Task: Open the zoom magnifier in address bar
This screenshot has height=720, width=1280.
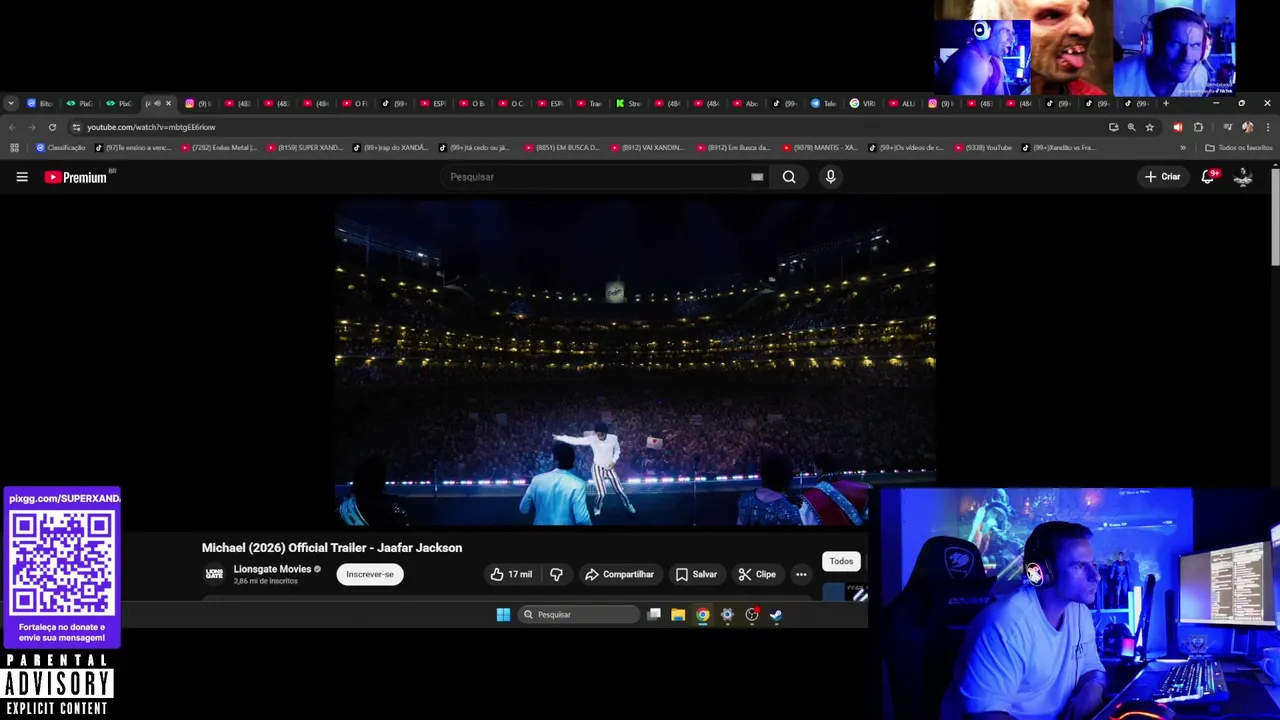Action: click(1132, 127)
